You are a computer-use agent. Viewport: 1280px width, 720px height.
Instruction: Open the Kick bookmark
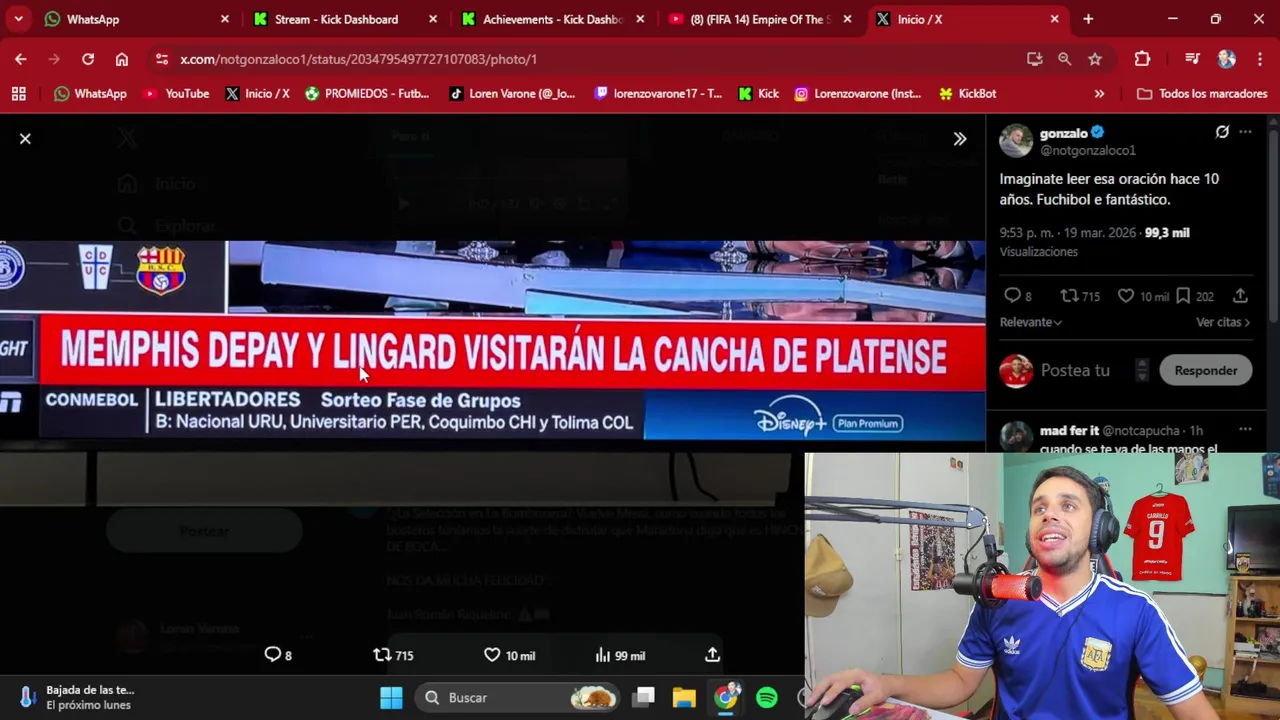(x=758, y=93)
